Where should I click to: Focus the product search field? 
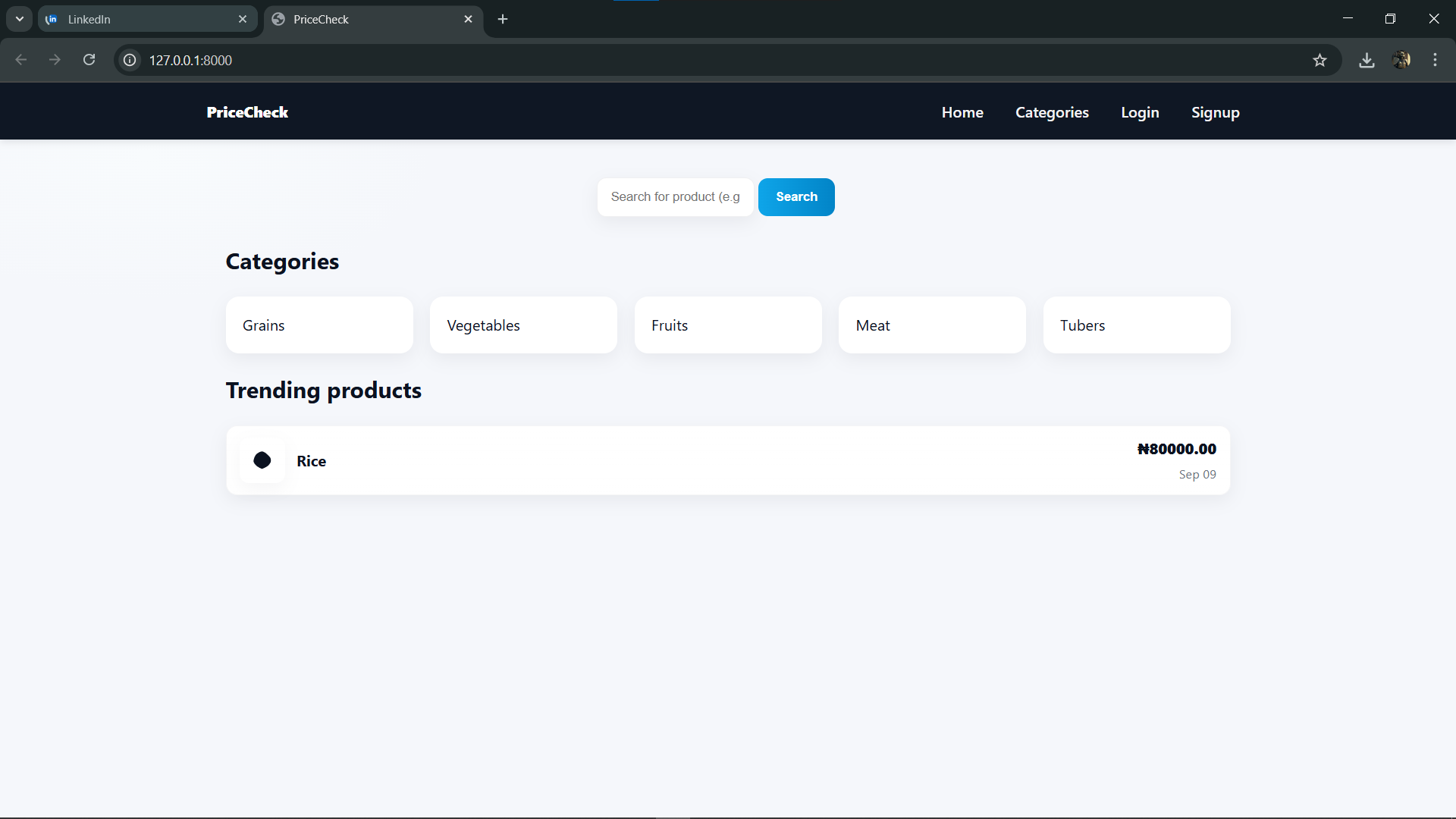[675, 197]
